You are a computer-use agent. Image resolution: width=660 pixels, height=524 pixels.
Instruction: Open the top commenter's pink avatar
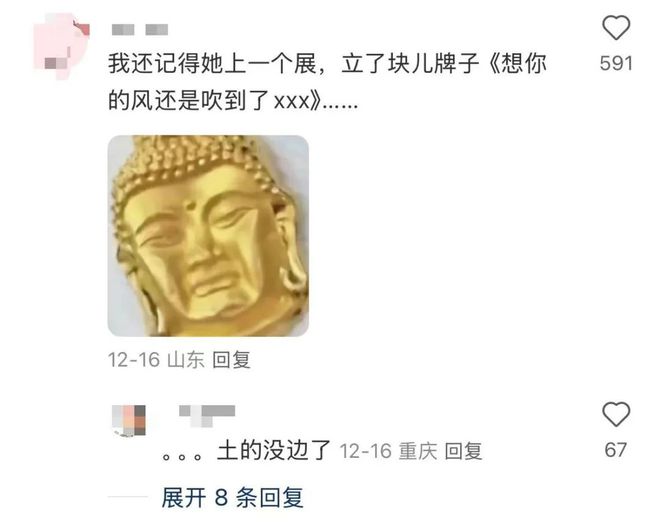coord(61,46)
